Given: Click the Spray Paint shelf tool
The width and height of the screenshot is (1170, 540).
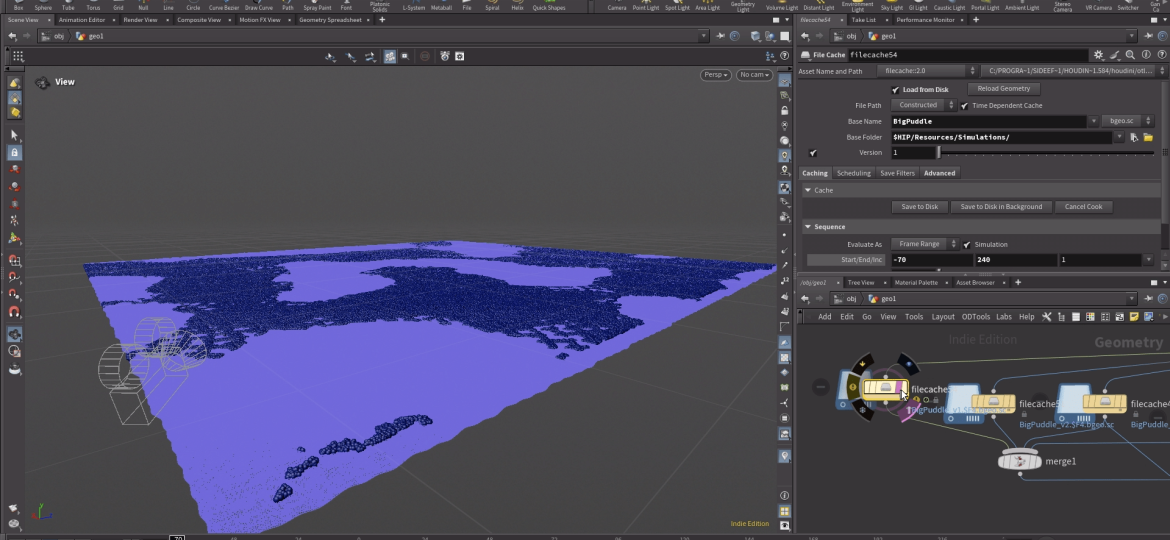Looking at the screenshot, I should (x=317, y=6).
